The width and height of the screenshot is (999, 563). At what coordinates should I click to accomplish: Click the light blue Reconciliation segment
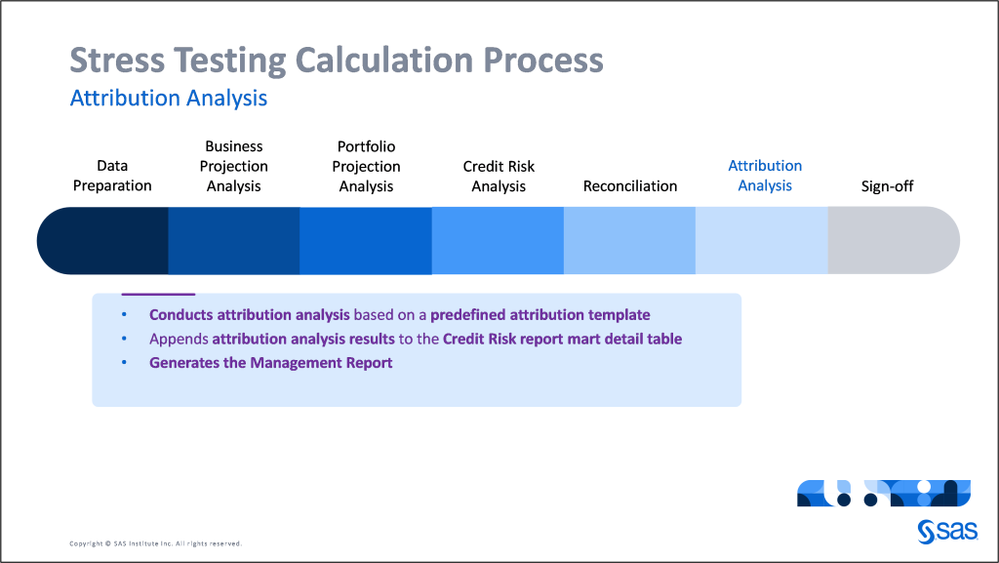point(630,241)
